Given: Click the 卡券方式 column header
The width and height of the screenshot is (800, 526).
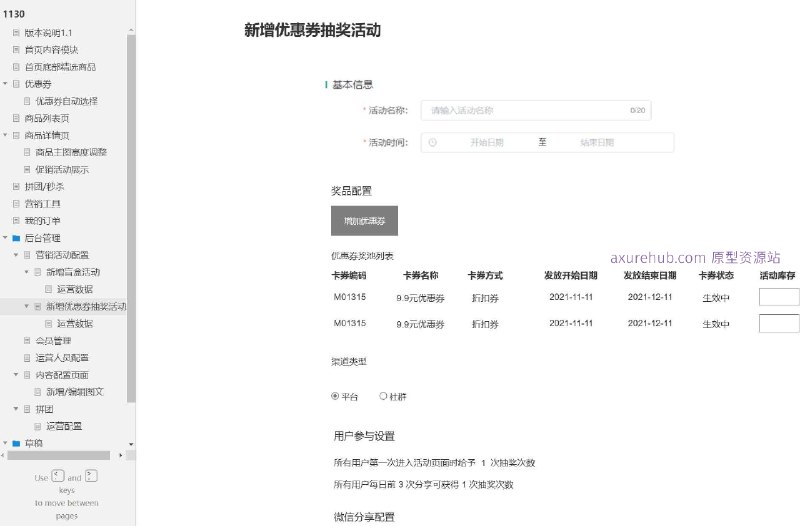Looking at the screenshot, I should pos(485,275).
